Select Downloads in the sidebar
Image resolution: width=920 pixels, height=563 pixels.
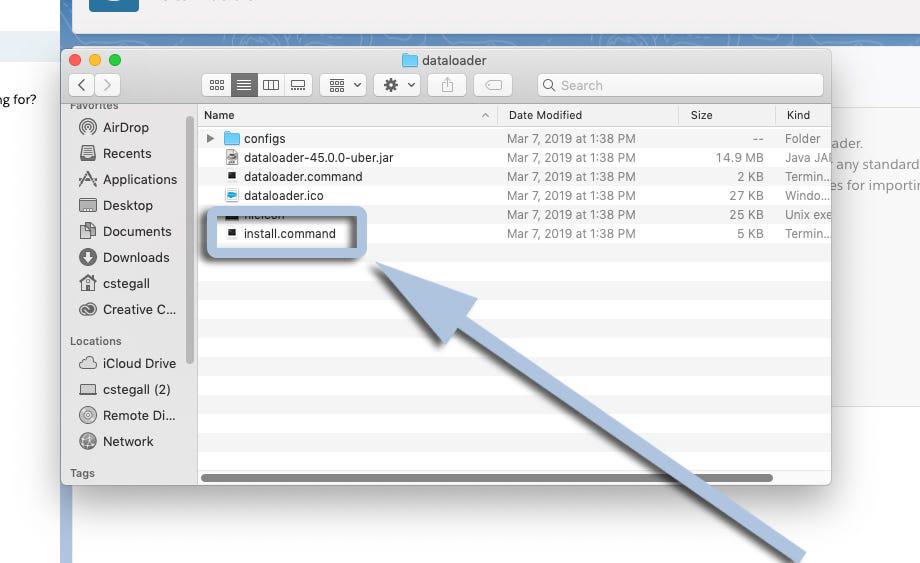click(x=136, y=257)
